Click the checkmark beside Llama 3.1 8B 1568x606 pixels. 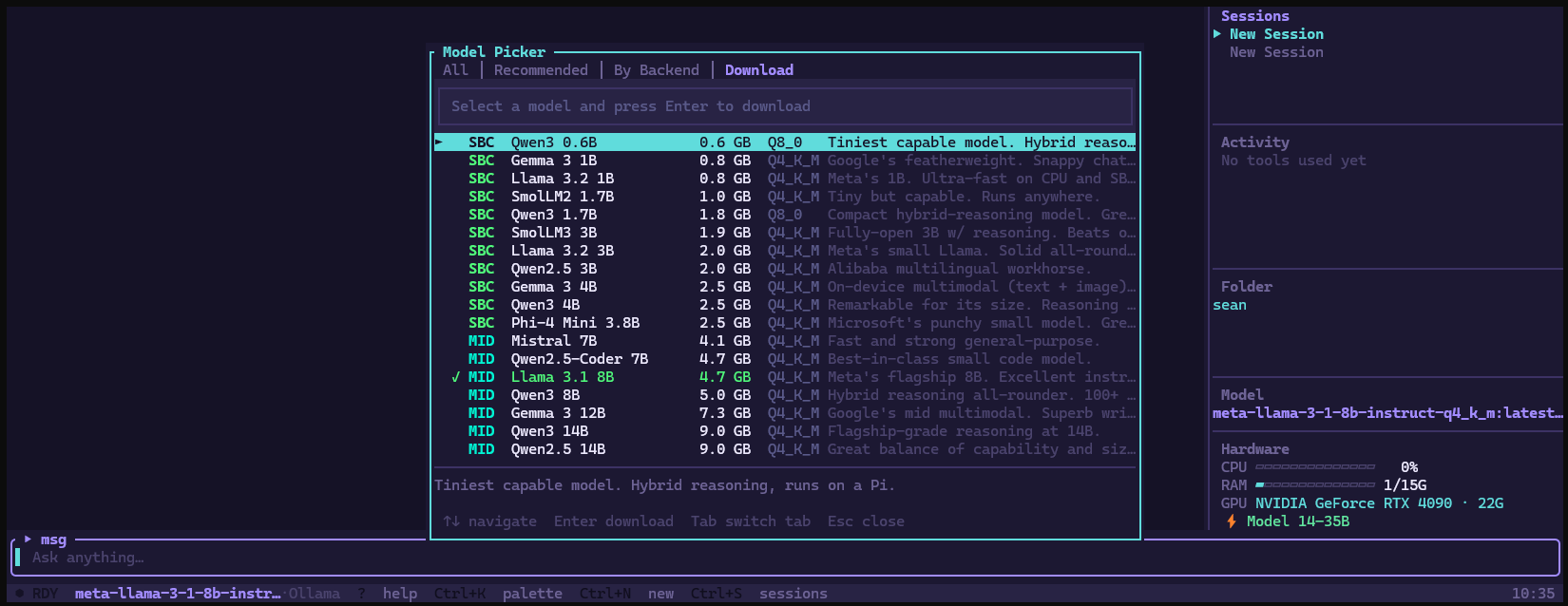(x=456, y=377)
